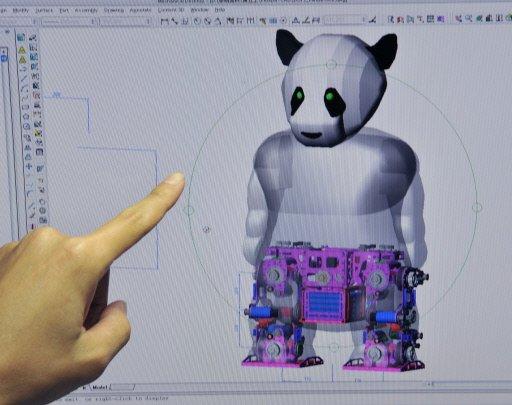
Task: Click the top rotation handle on the view circle
Action: (331, 64)
